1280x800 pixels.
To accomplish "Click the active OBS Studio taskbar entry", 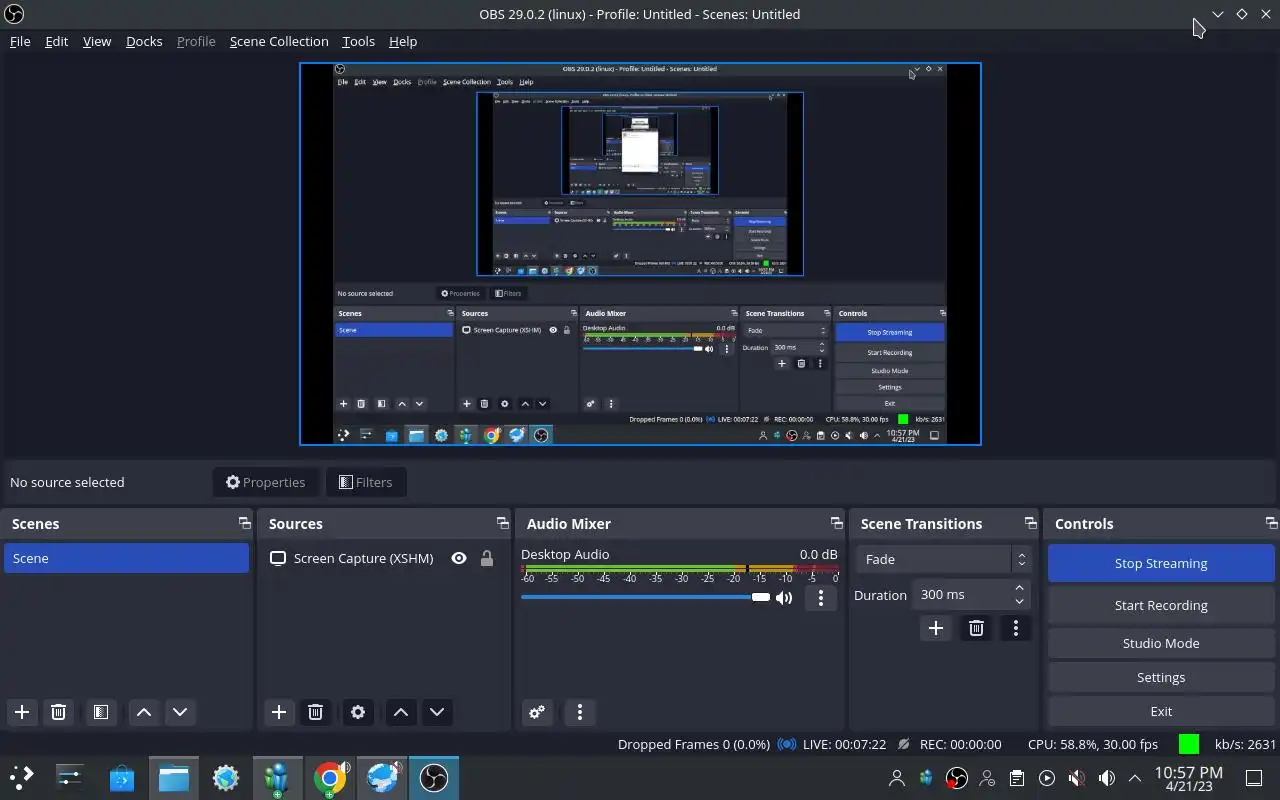I will 434,778.
